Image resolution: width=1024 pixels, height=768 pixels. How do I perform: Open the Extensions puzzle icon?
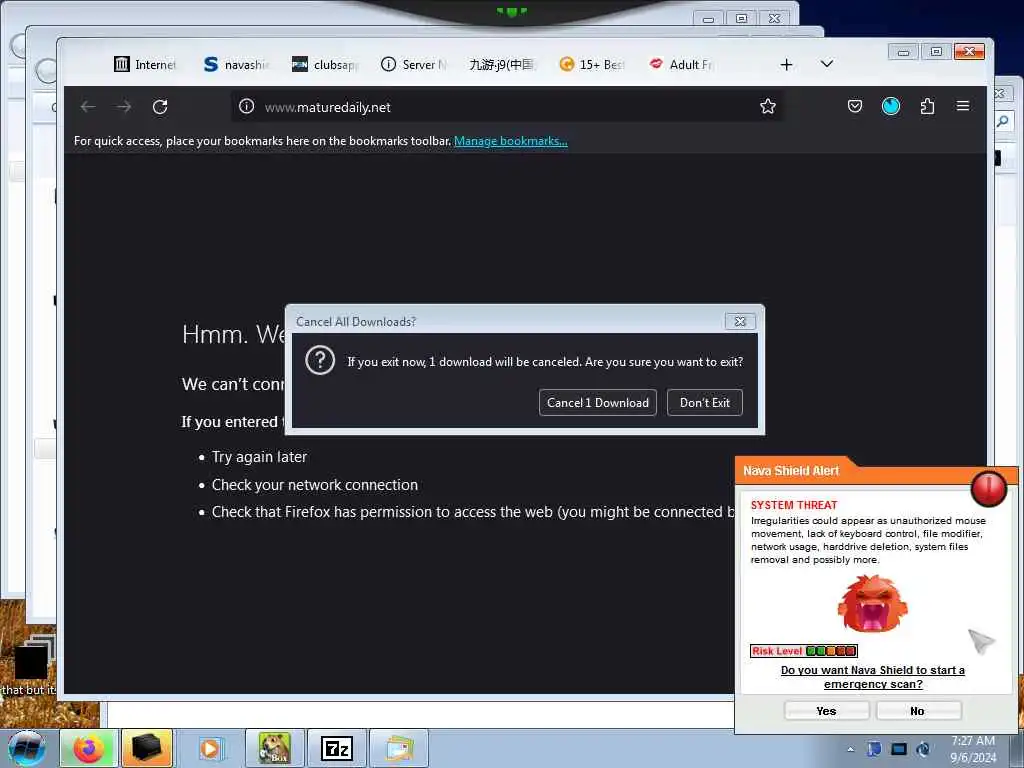coord(927,106)
